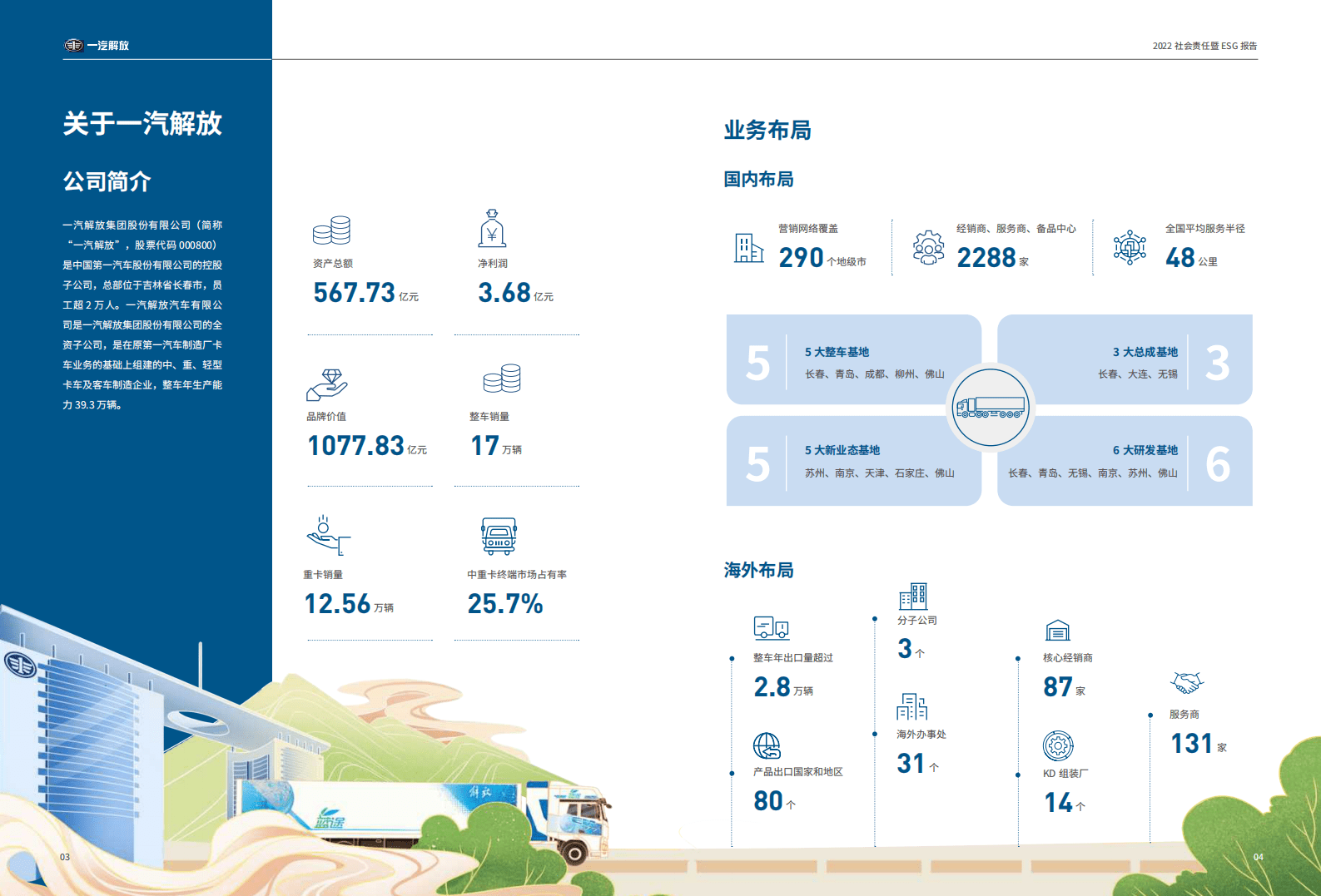Click the 国内布局 subheading

click(x=758, y=179)
